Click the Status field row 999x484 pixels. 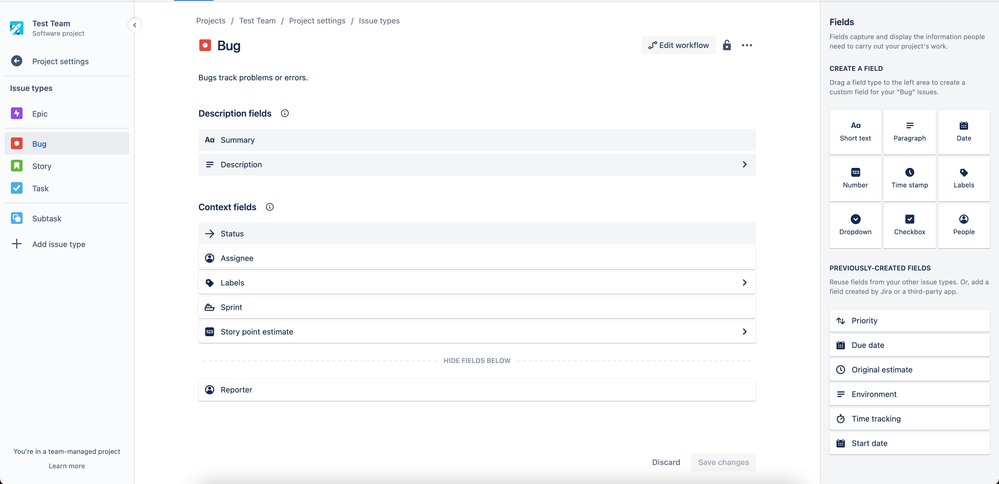coord(477,234)
